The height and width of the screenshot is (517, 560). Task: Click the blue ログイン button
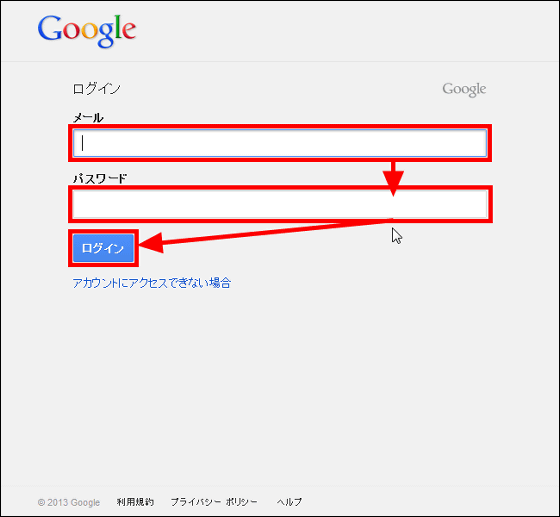(x=103, y=248)
